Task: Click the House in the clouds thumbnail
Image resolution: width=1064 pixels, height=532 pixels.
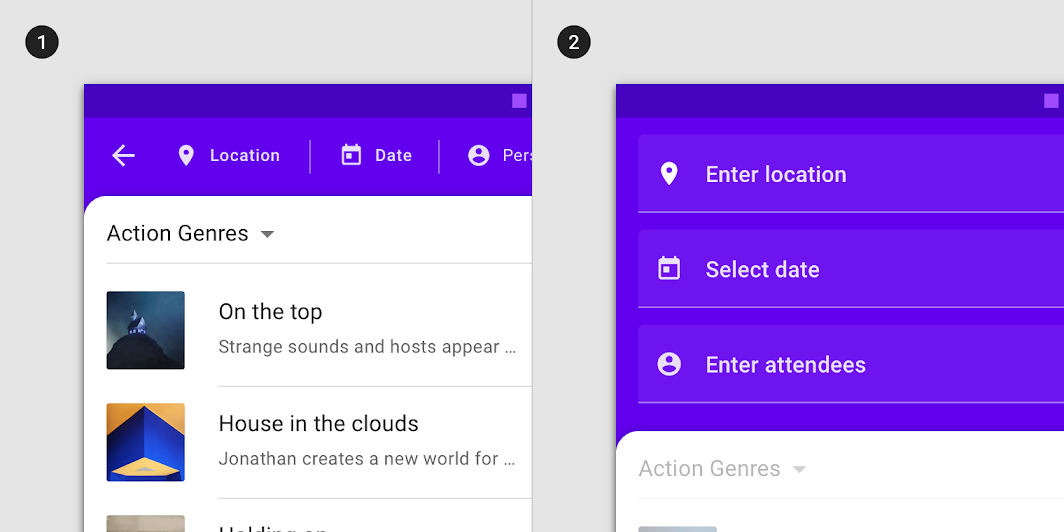Action: click(x=146, y=442)
